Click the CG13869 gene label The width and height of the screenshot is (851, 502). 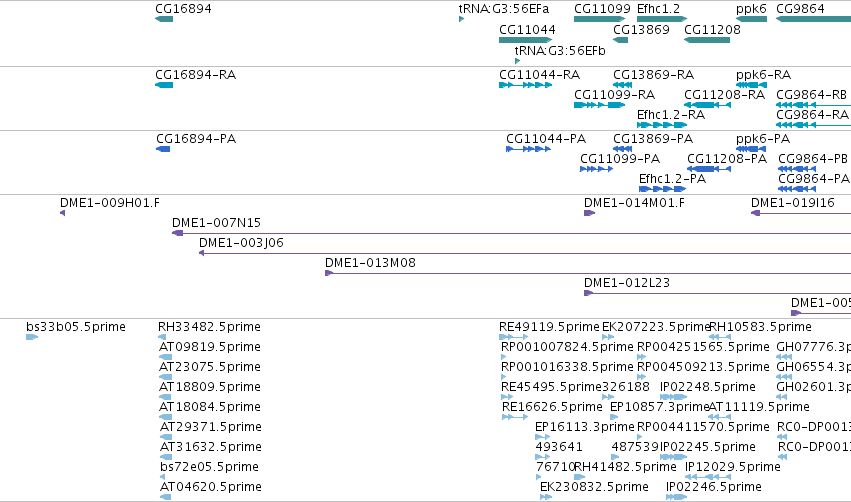click(642, 29)
